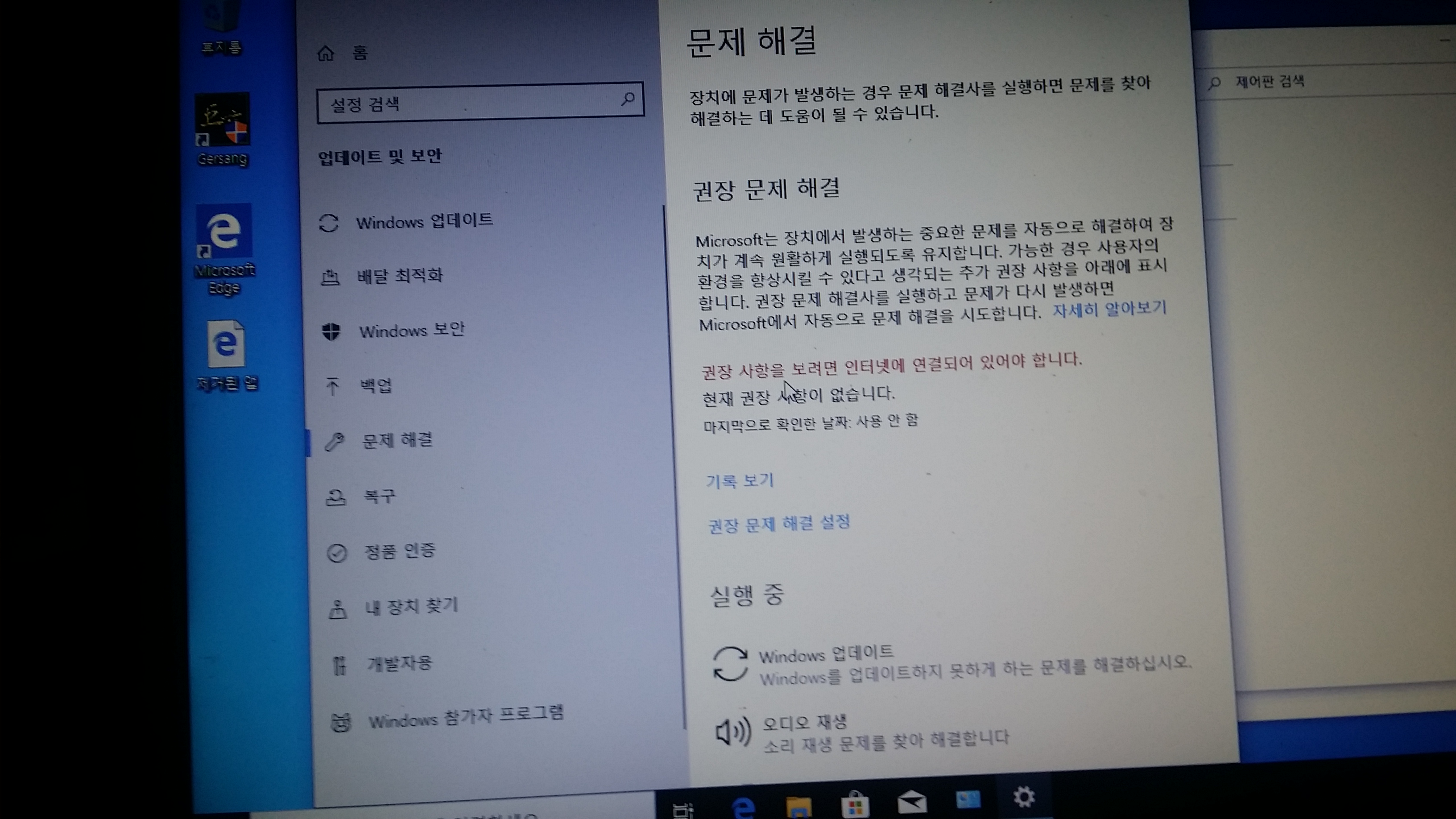Click the 업데이트 및 보안 sidebar heading

(x=380, y=156)
